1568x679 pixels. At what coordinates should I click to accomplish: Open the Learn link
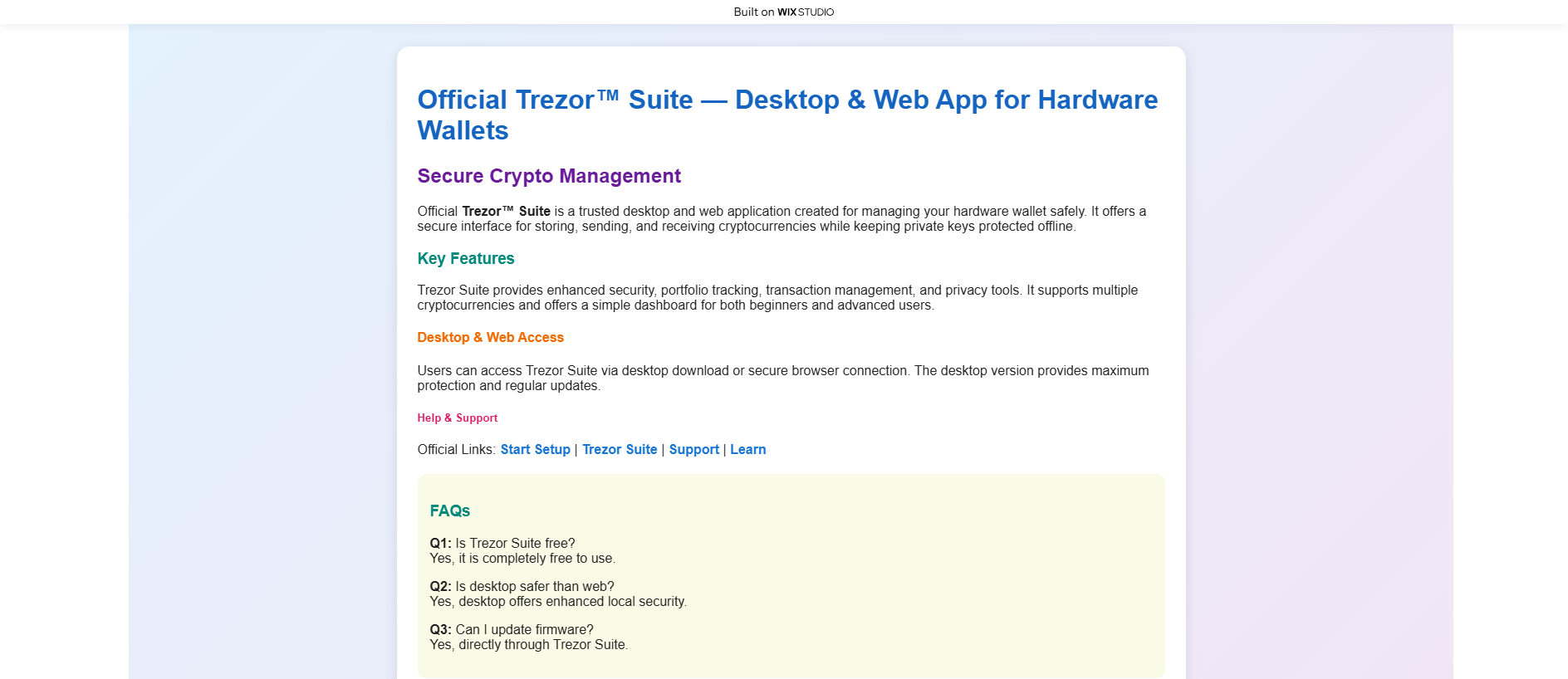point(747,449)
